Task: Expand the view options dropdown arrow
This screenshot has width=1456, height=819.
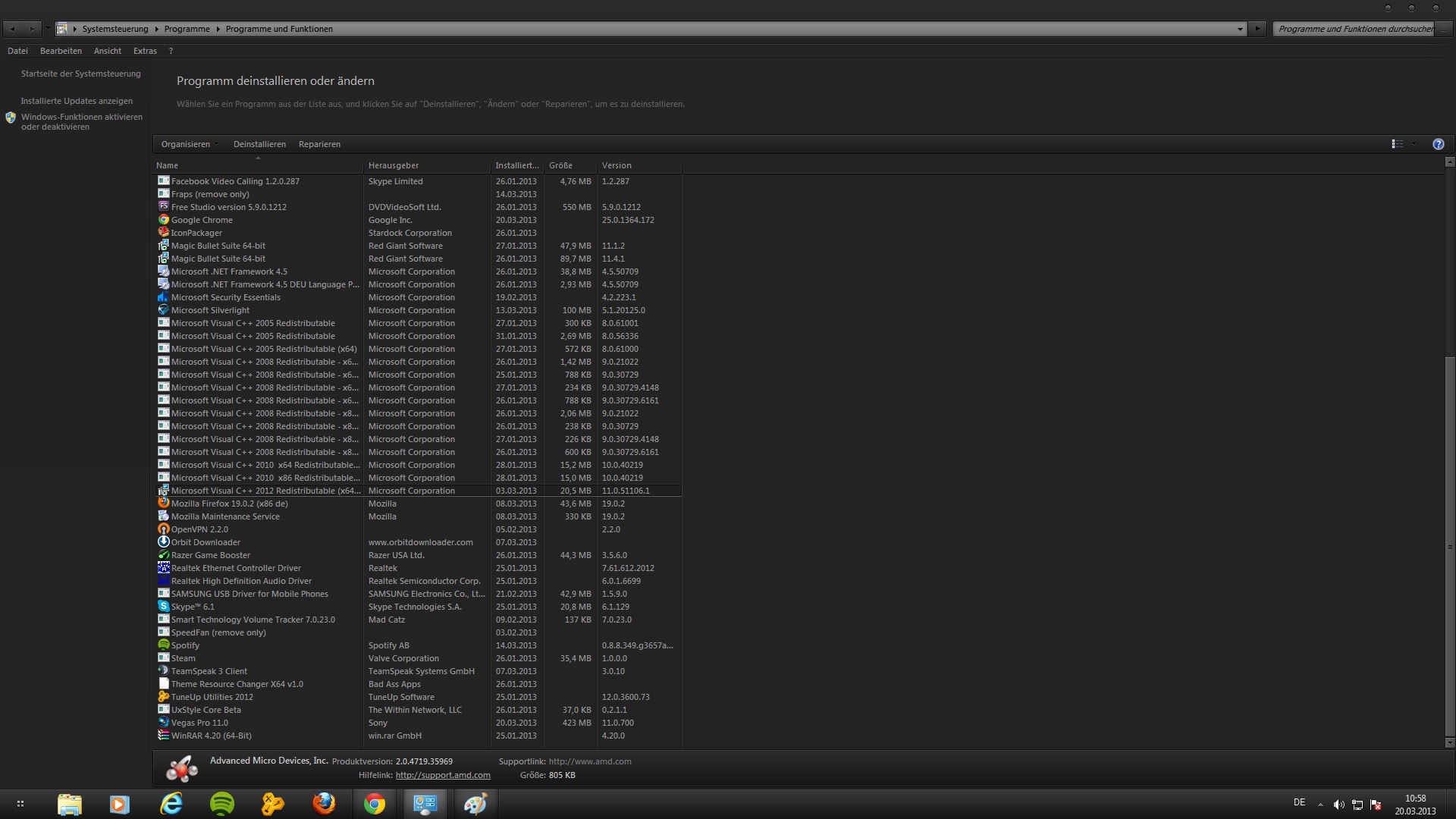Action: 1414,144
